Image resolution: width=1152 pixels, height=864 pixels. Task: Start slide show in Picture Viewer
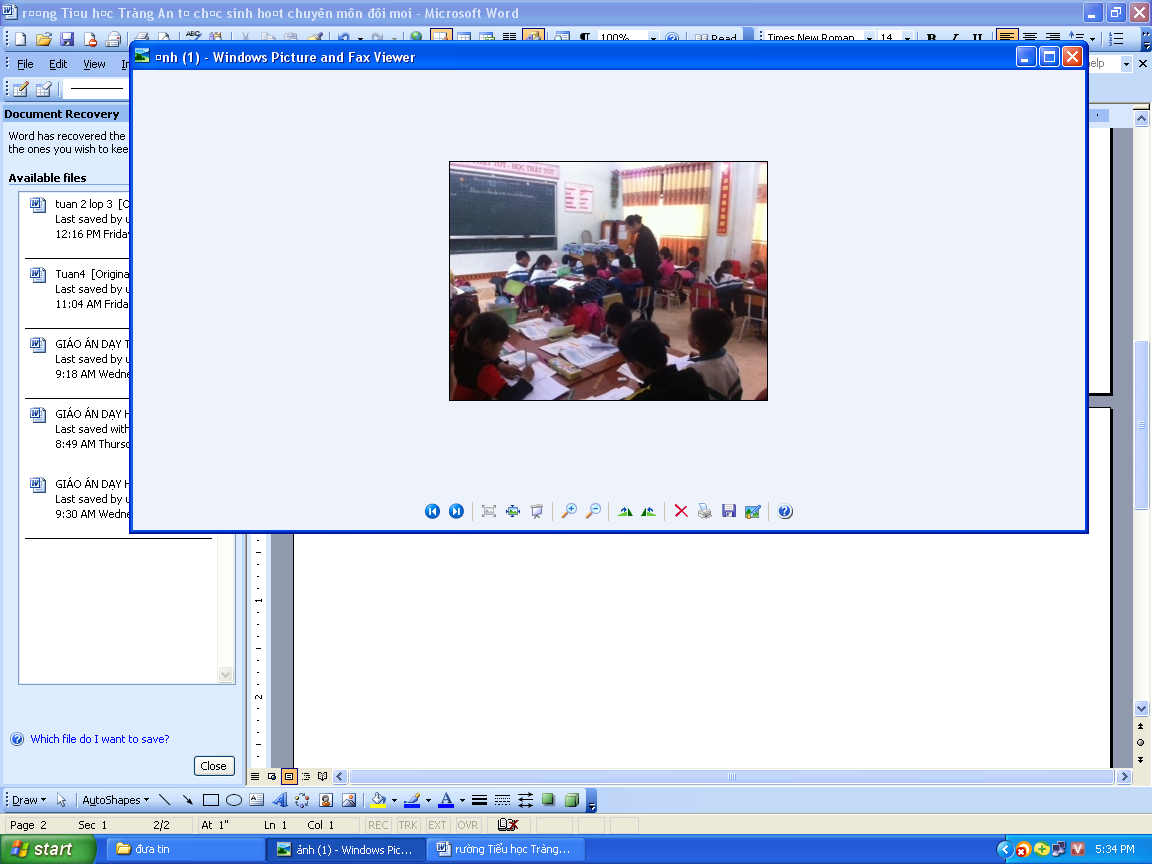(x=537, y=511)
